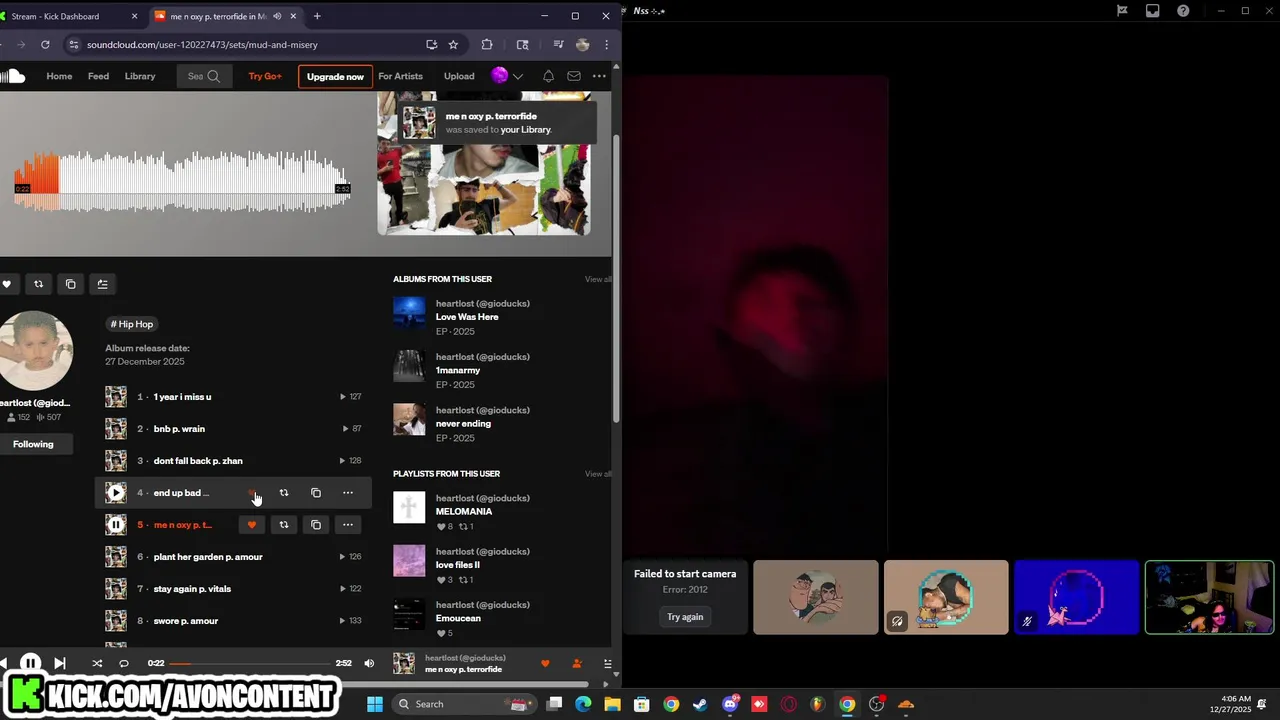This screenshot has height=720, width=1280.
Task: Mute tab via speaker icon on SoundCloud tab
Action: tap(277, 16)
